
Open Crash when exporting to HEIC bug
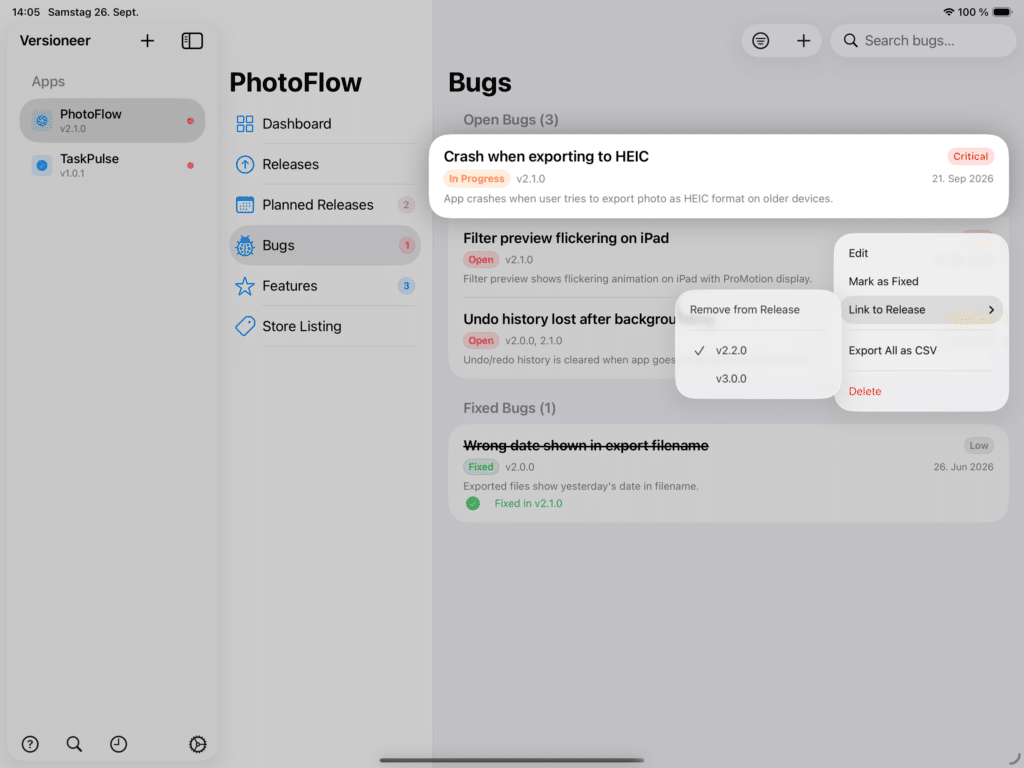[718, 176]
